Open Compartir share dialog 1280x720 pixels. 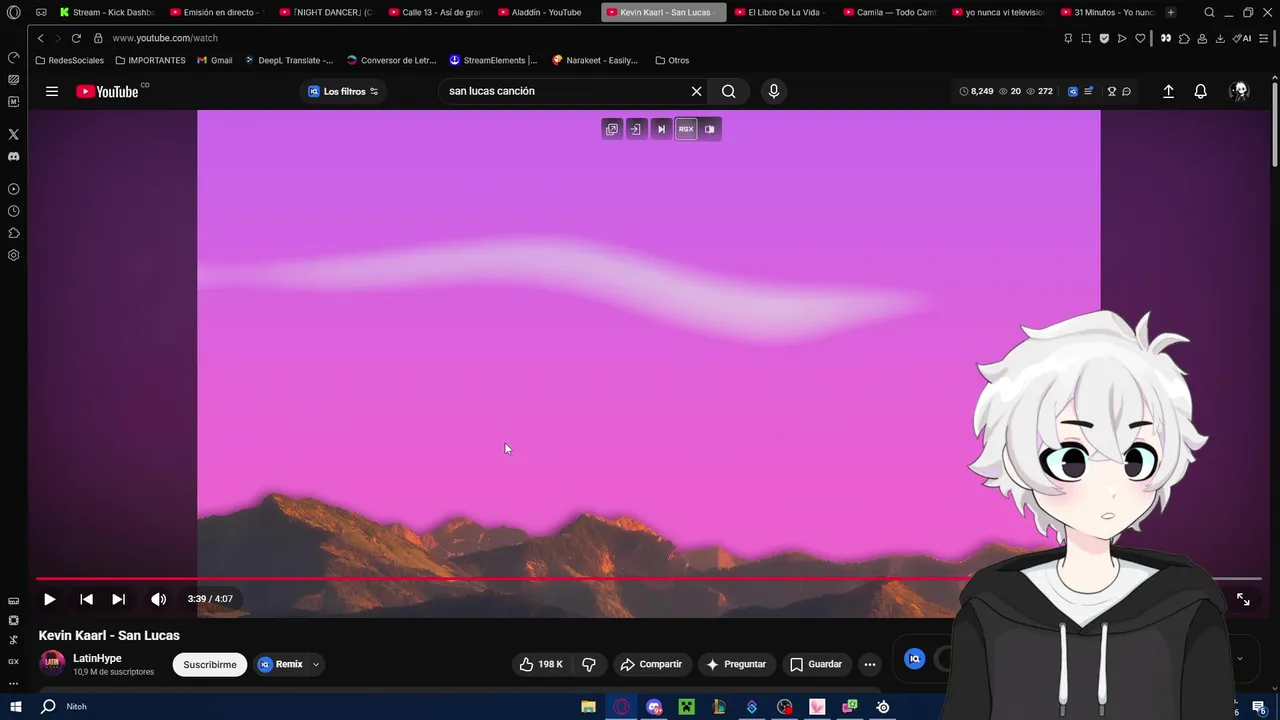click(651, 664)
